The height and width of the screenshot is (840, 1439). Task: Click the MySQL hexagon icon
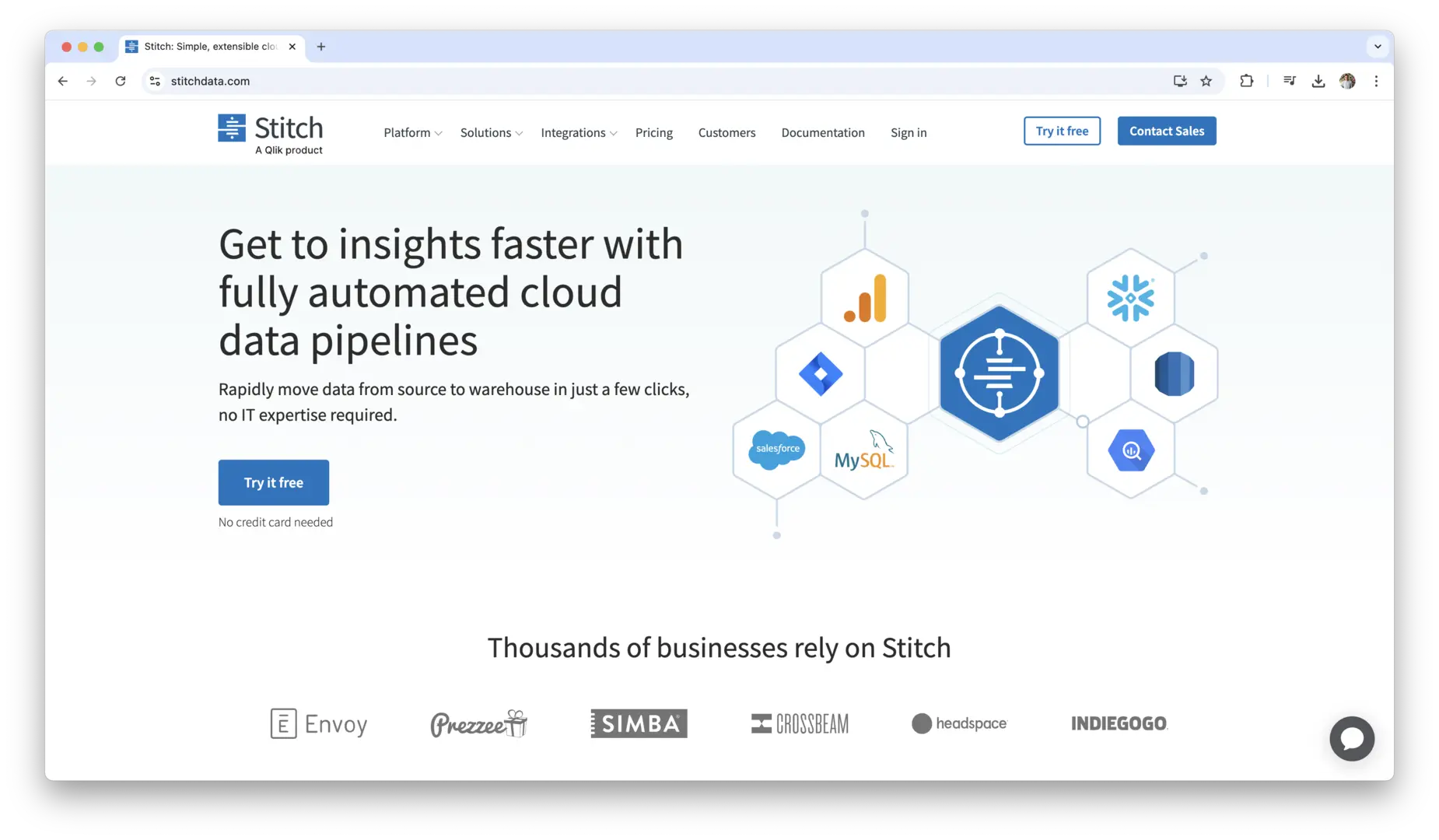(x=863, y=450)
